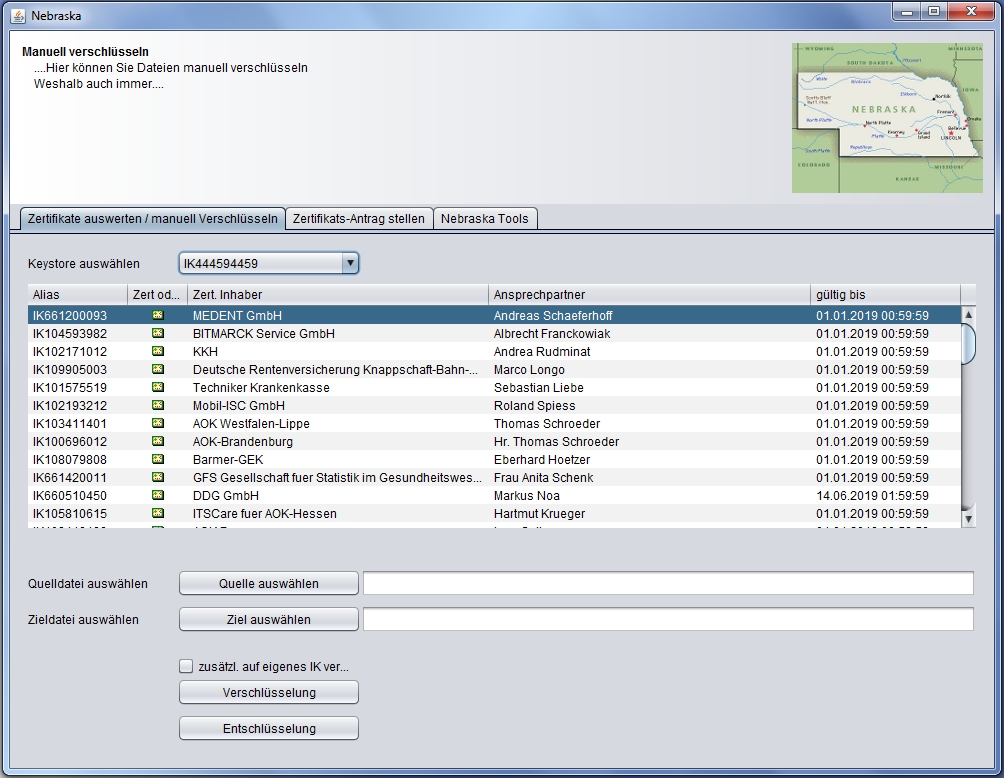Image resolution: width=1004 pixels, height=778 pixels.
Task: Click certificate icon in AOK Westfalen-Lippe row
Action: click(x=158, y=423)
